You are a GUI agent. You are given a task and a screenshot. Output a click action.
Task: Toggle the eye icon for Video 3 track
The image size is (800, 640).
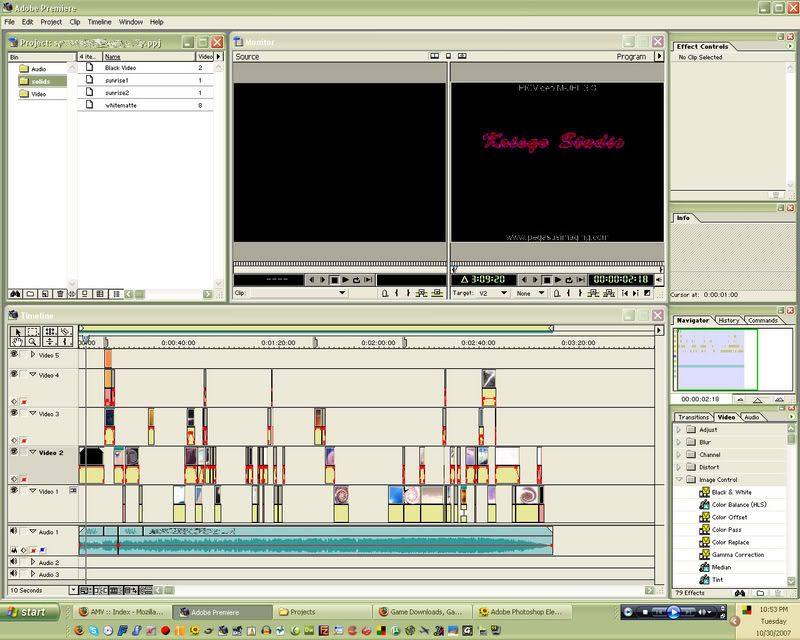tap(14, 412)
